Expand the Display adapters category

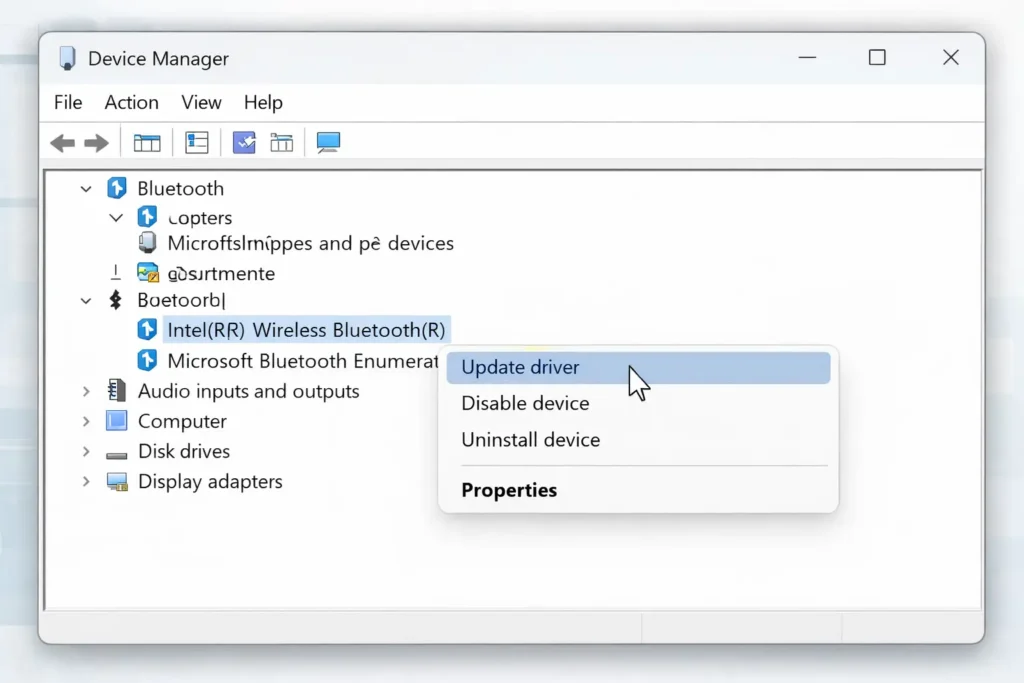[86, 481]
